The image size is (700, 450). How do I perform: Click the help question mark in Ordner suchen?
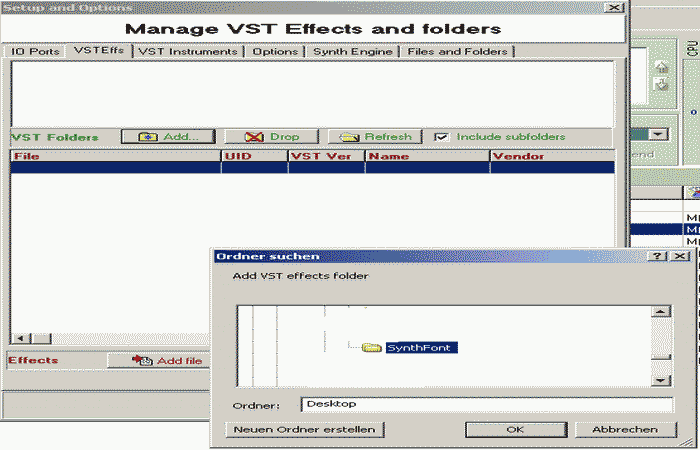(x=657, y=256)
